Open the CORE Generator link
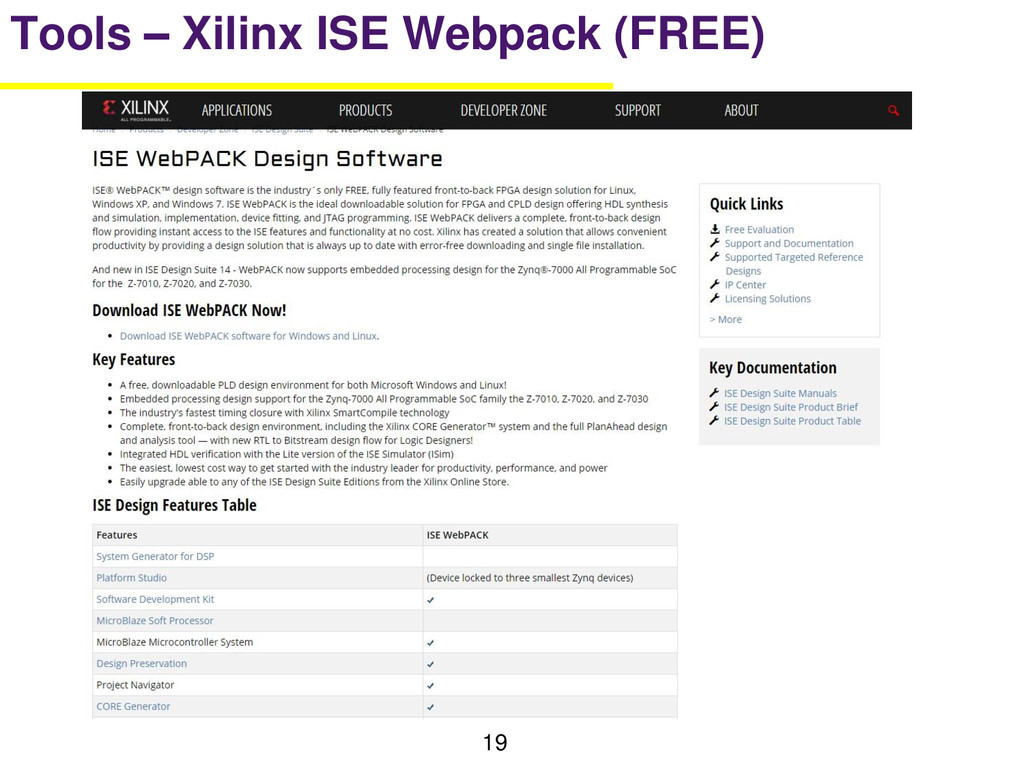Image resolution: width=1024 pixels, height=768 pixels. point(133,707)
